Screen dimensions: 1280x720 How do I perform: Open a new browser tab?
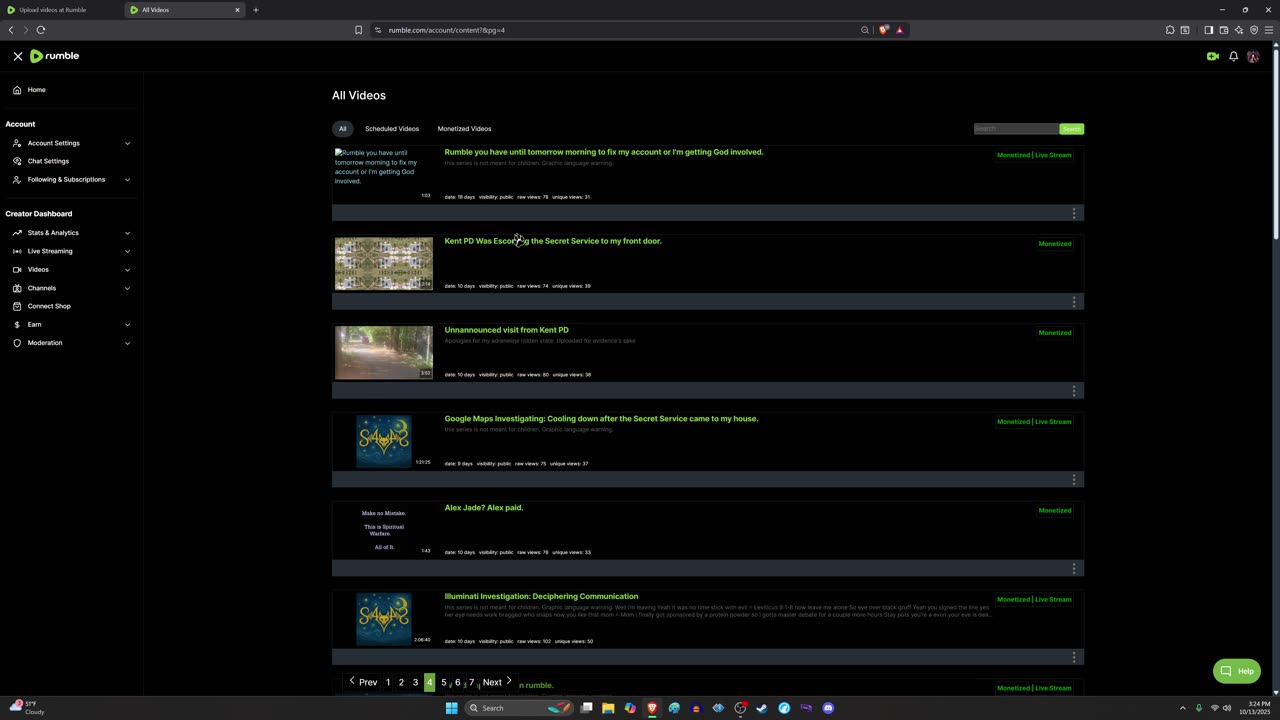255,10
